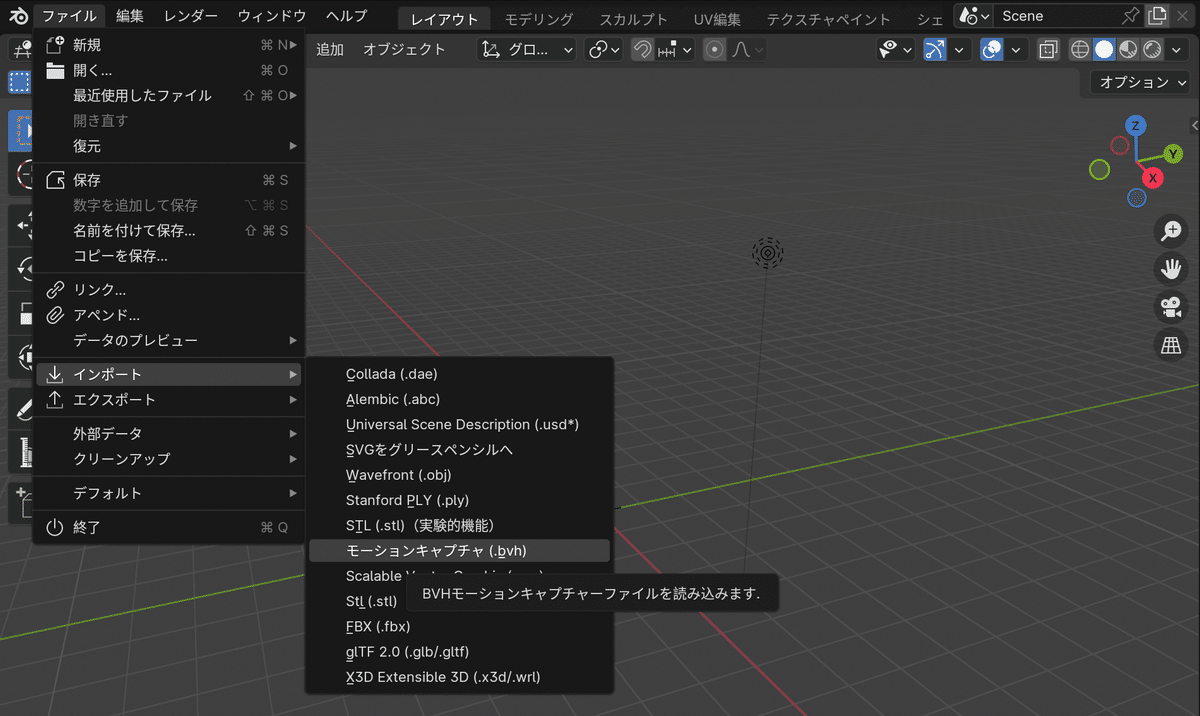Import モーションキャプチャ (.bvh) file
The image size is (1200, 716).
point(460,551)
